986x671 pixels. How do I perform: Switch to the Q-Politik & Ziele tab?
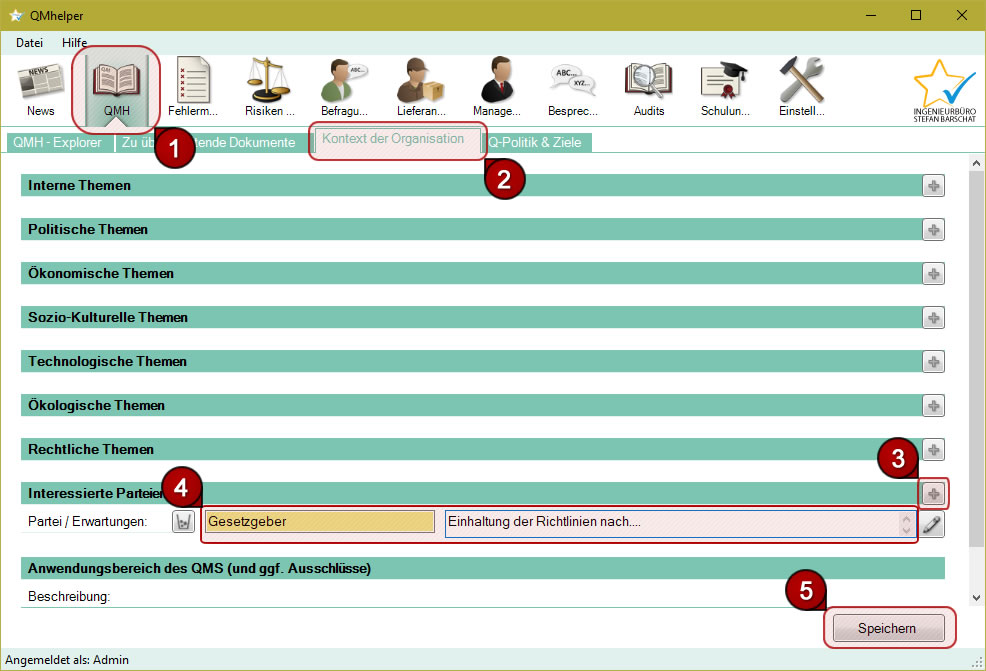point(536,142)
